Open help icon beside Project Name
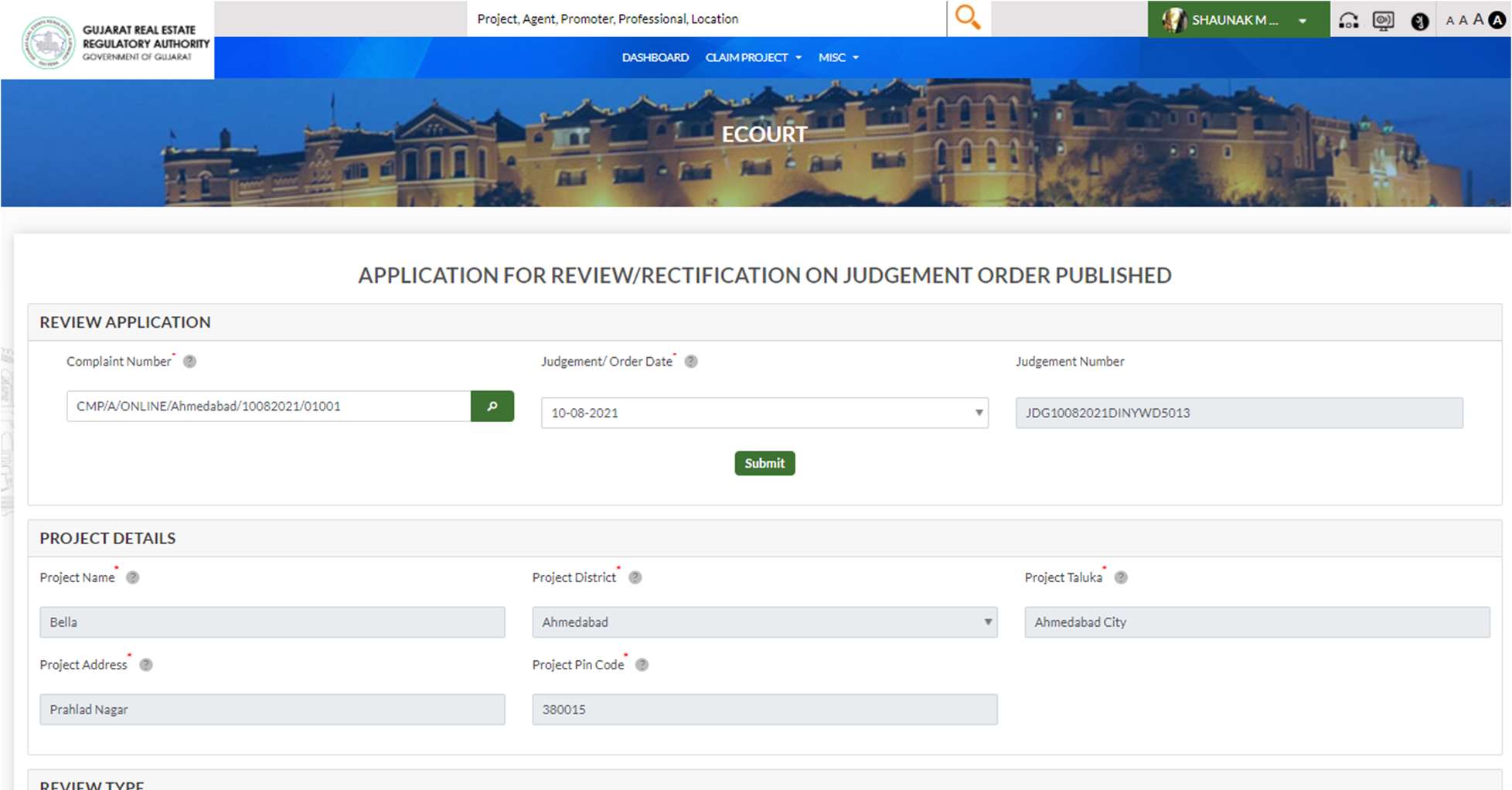The height and width of the screenshot is (790, 1512). (x=132, y=577)
